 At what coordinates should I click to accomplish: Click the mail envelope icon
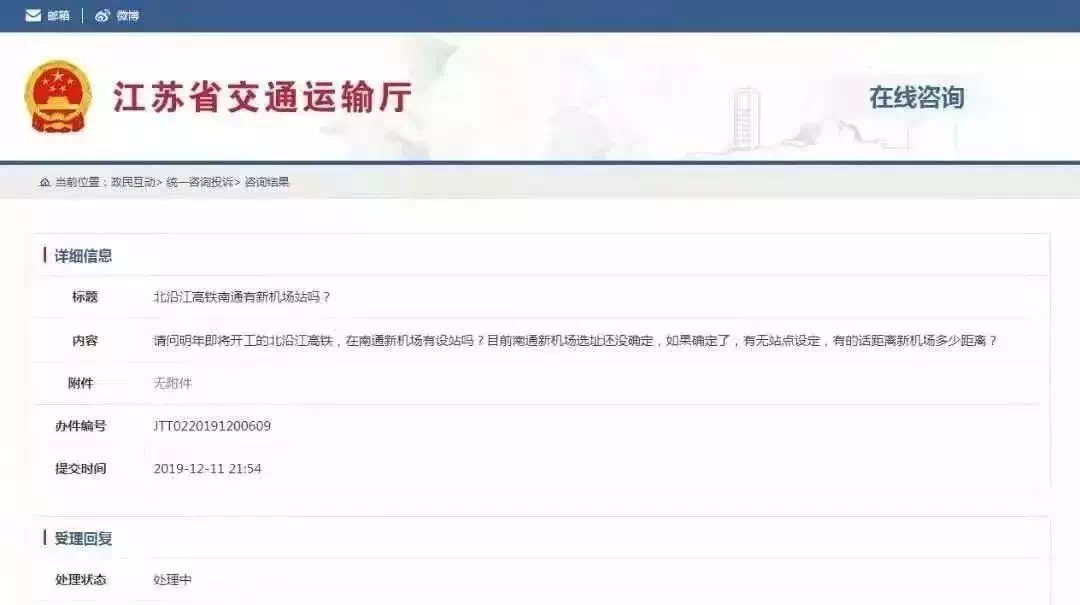33,15
